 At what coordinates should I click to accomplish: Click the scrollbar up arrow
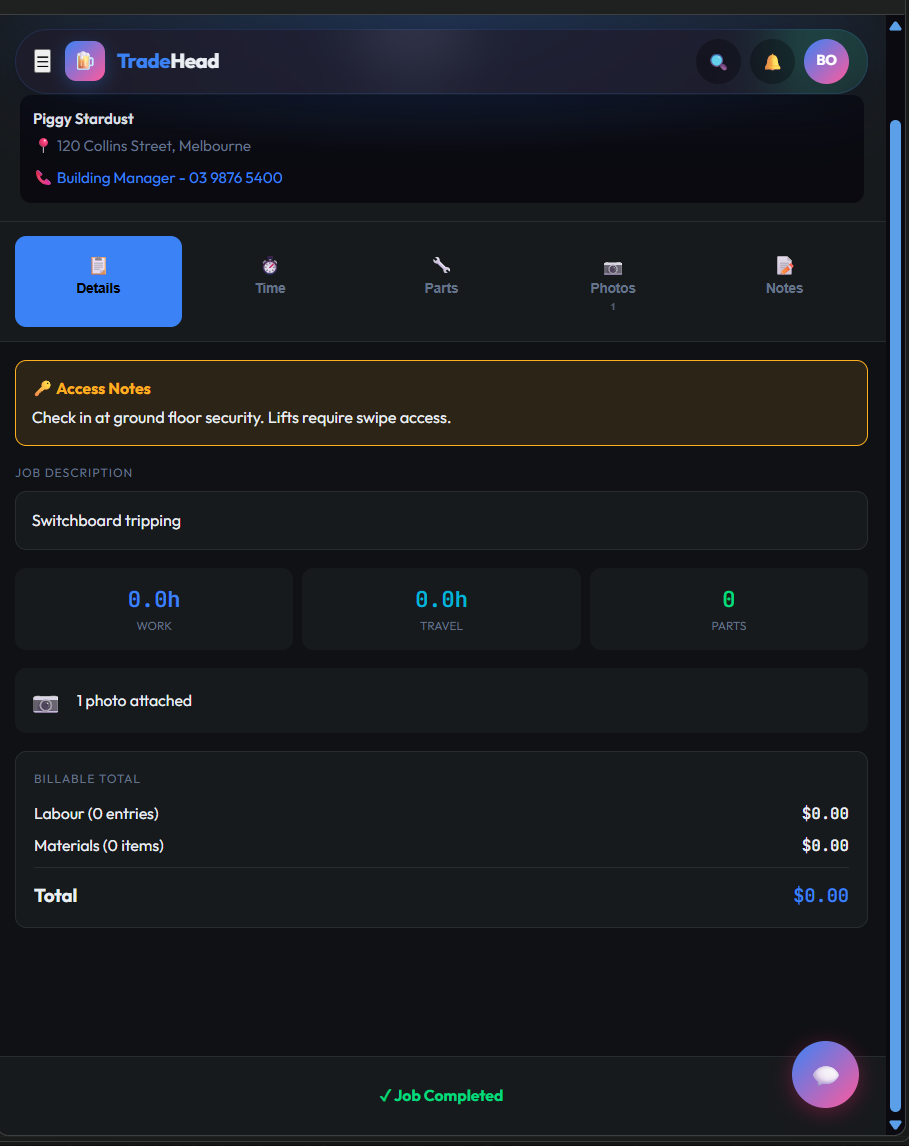click(895, 26)
